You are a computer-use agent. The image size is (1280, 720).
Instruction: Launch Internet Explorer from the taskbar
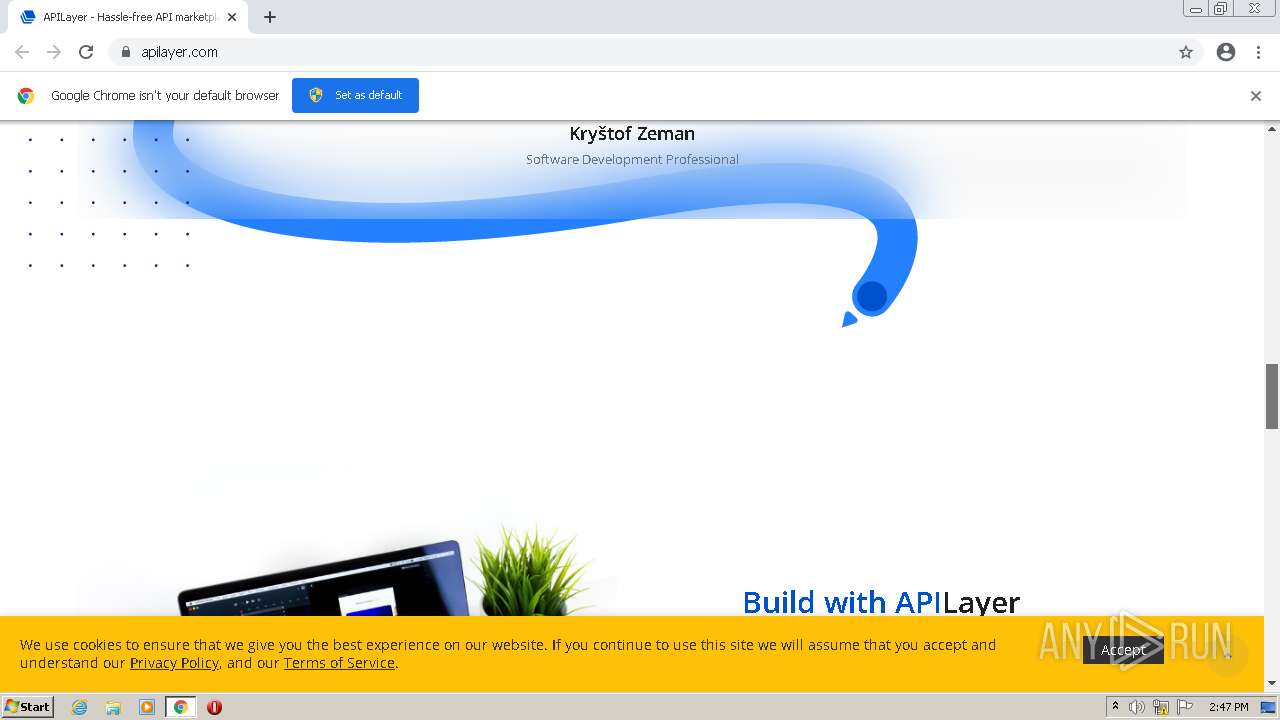[80, 707]
